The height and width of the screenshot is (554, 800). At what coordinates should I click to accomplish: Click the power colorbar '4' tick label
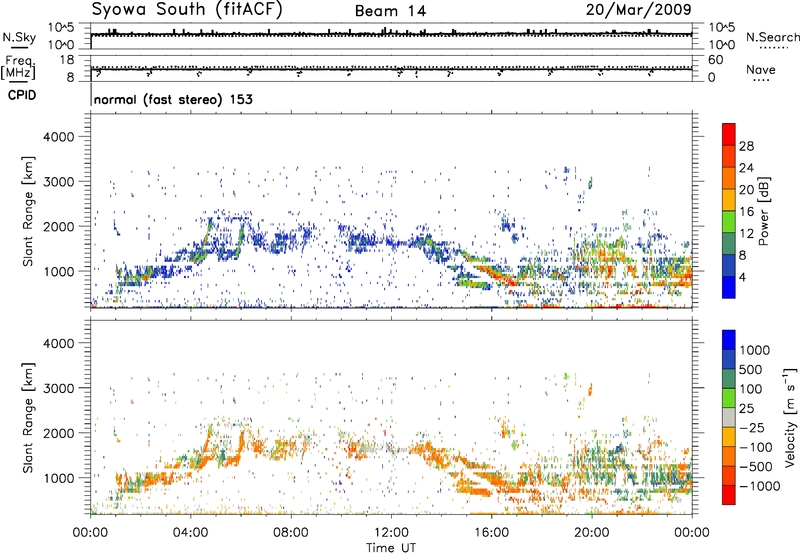point(742,278)
